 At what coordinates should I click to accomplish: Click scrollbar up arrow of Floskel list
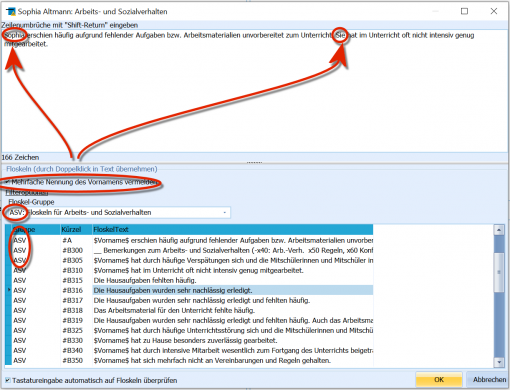[499, 230]
